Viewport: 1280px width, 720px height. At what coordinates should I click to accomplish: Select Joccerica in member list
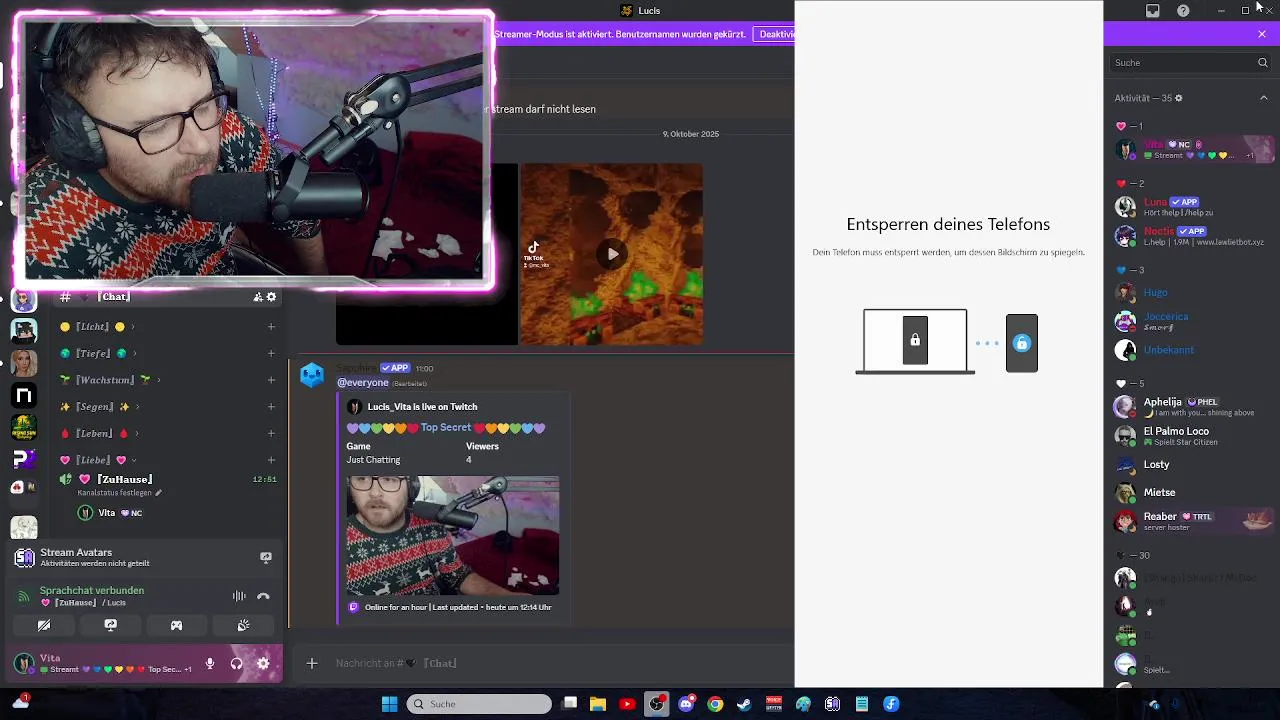coord(1190,321)
